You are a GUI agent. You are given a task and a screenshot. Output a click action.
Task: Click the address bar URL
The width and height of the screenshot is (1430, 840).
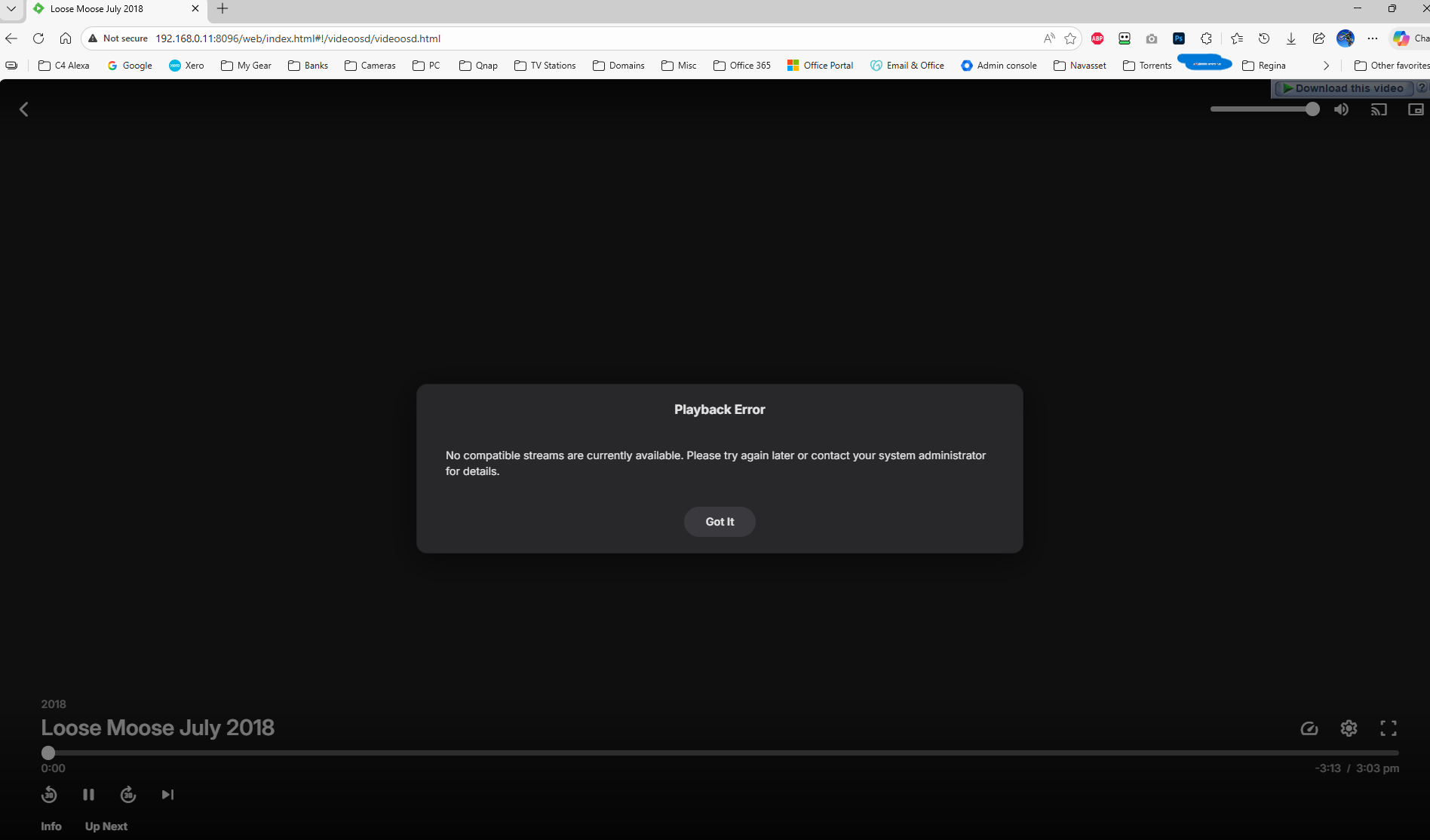298,38
